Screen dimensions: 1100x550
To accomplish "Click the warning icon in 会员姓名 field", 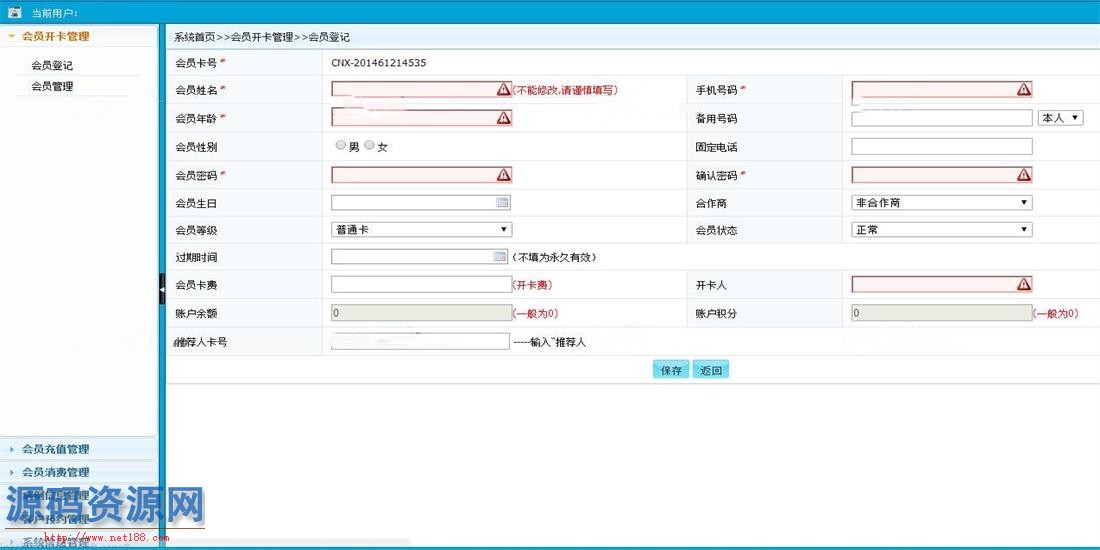I will tap(503, 89).
